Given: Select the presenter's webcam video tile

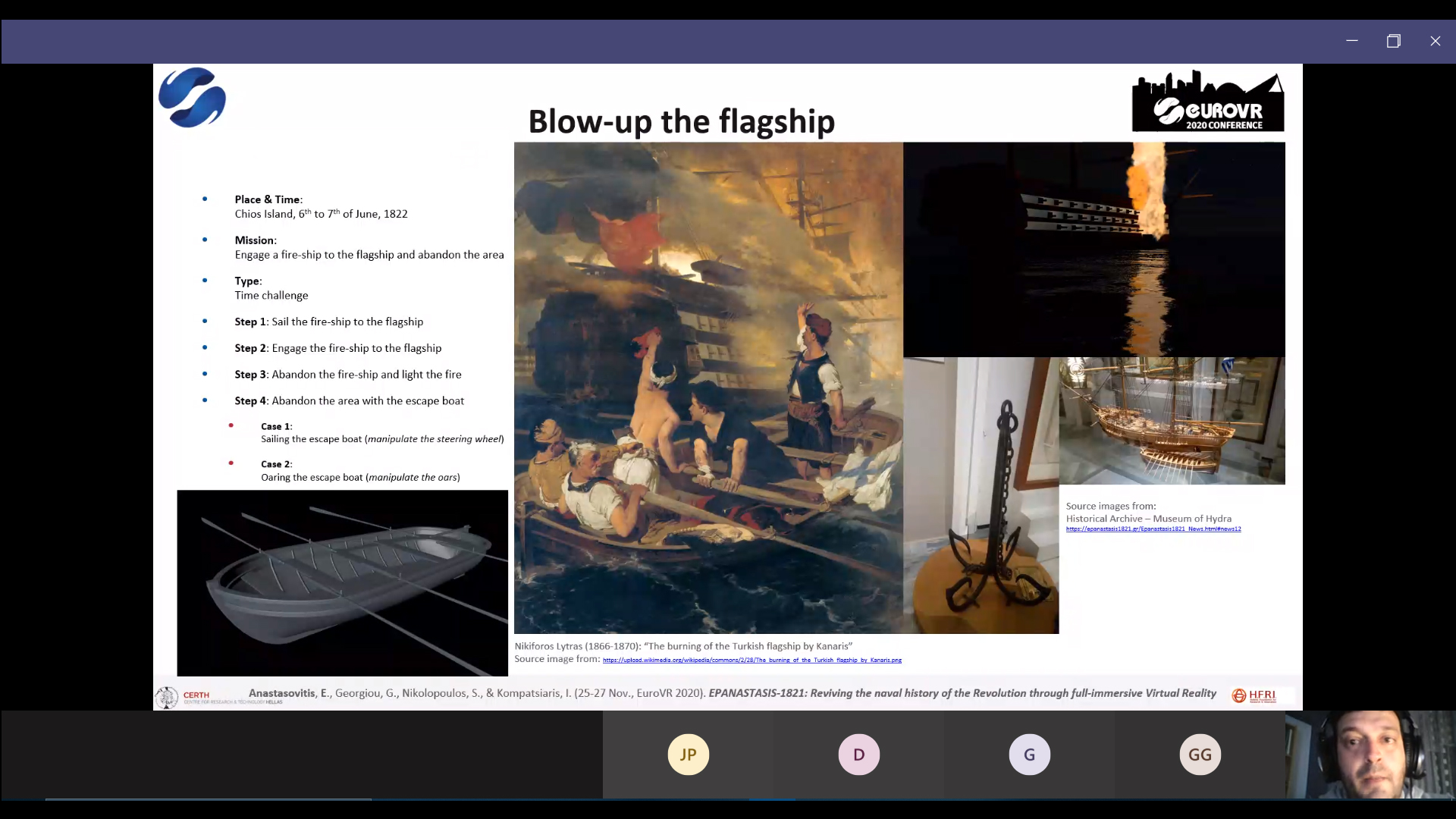Looking at the screenshot, I should [x=1370, y=755].
